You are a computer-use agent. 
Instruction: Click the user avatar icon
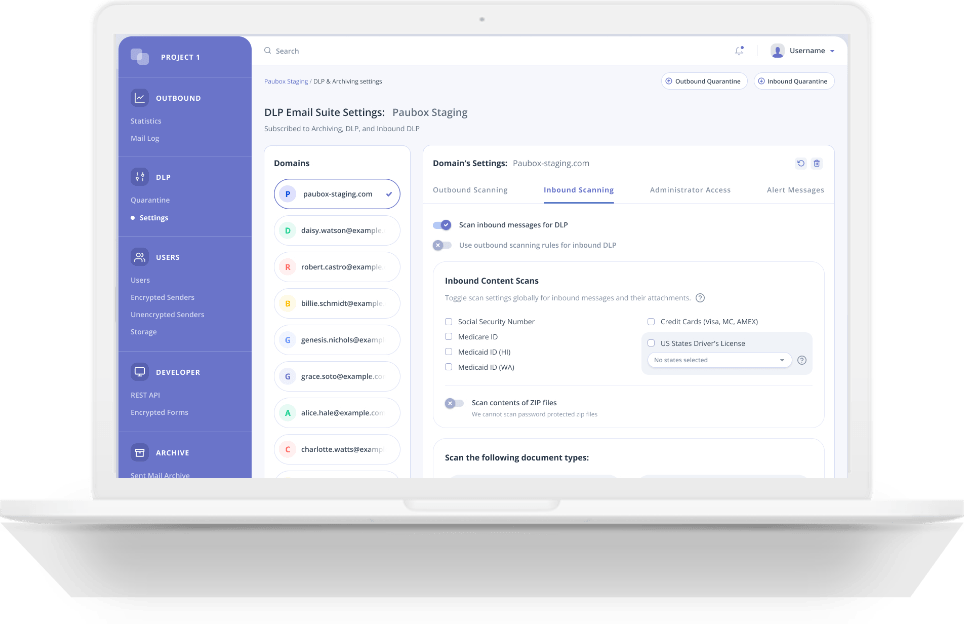777,50
